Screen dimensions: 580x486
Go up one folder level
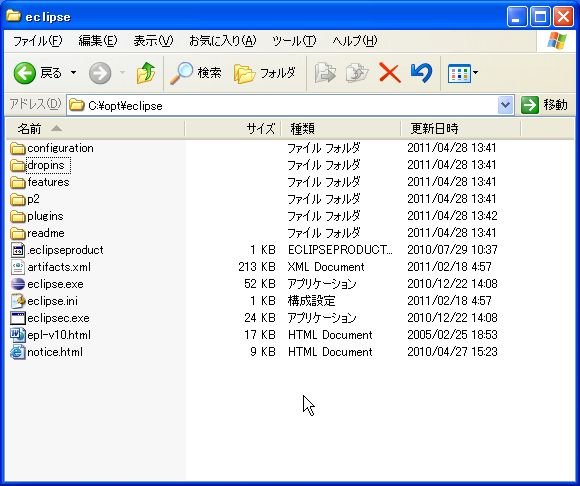point(145,73)
